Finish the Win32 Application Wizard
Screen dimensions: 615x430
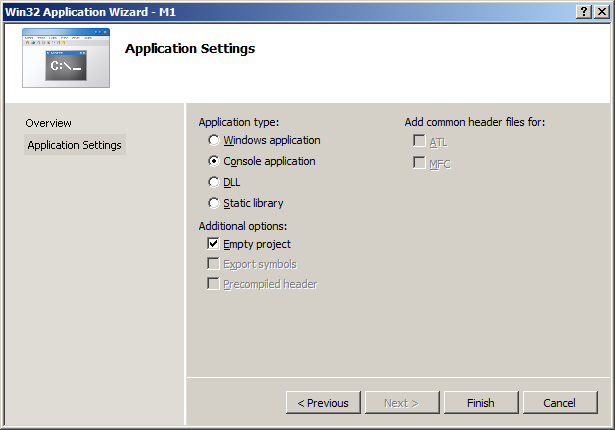(x=481, y=403)
